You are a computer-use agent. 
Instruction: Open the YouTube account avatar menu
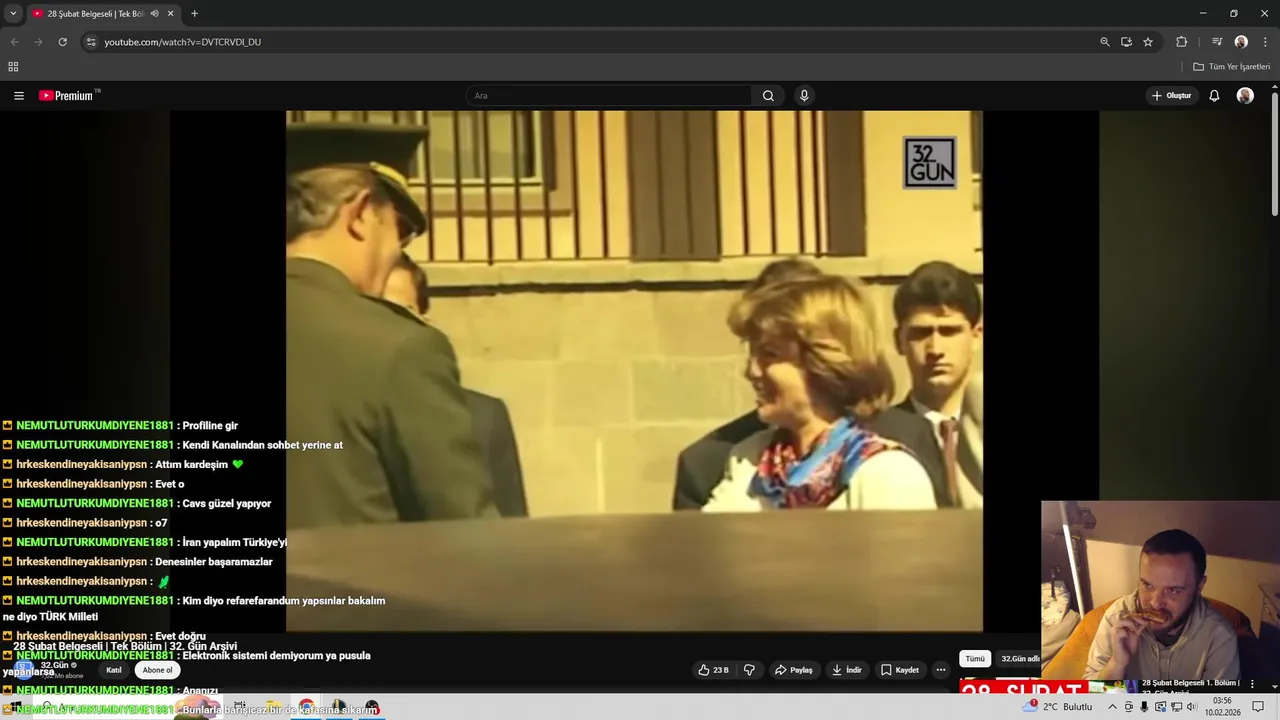(x=1245, y=96)
